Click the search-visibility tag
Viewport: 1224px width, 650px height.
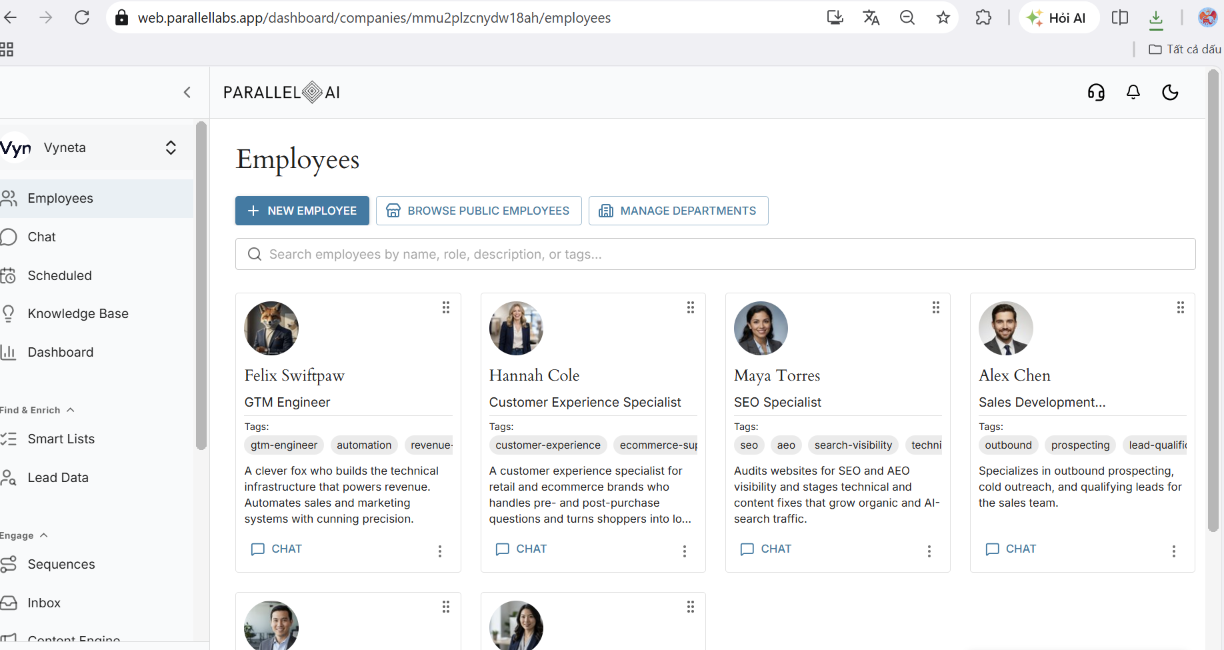(853, 445)
